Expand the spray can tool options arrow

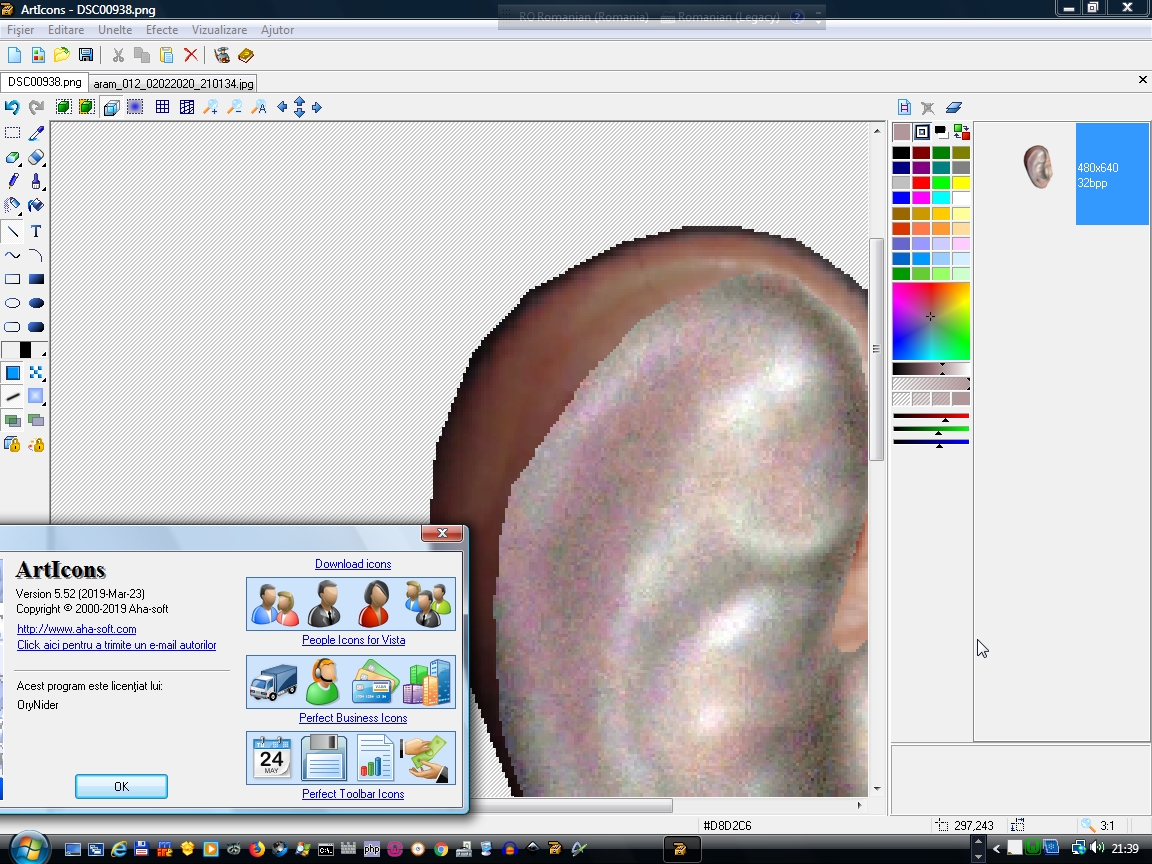coord(20,213)
